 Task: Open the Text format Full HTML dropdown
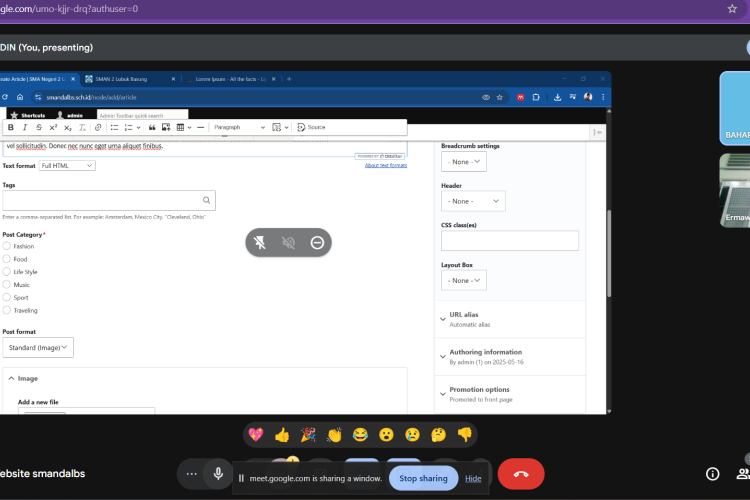coord(67,165)
